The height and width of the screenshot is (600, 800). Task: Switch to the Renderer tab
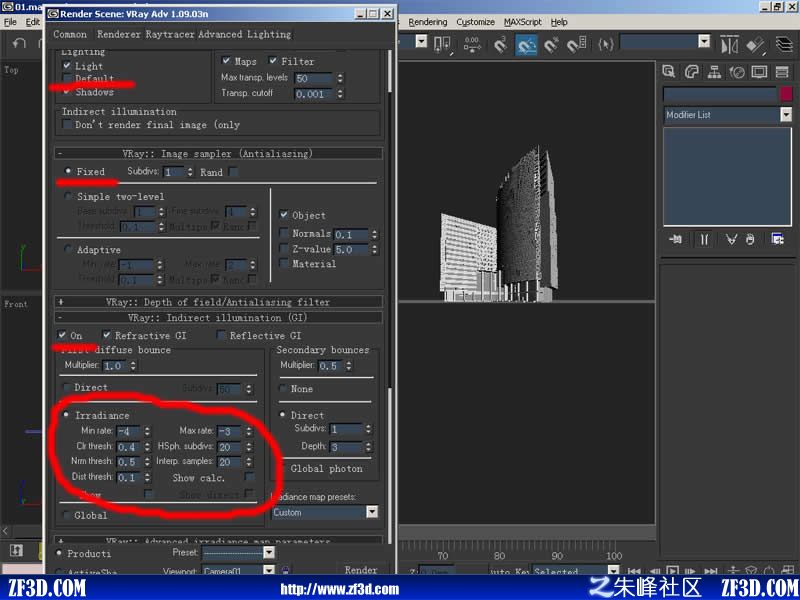(119, 34)
